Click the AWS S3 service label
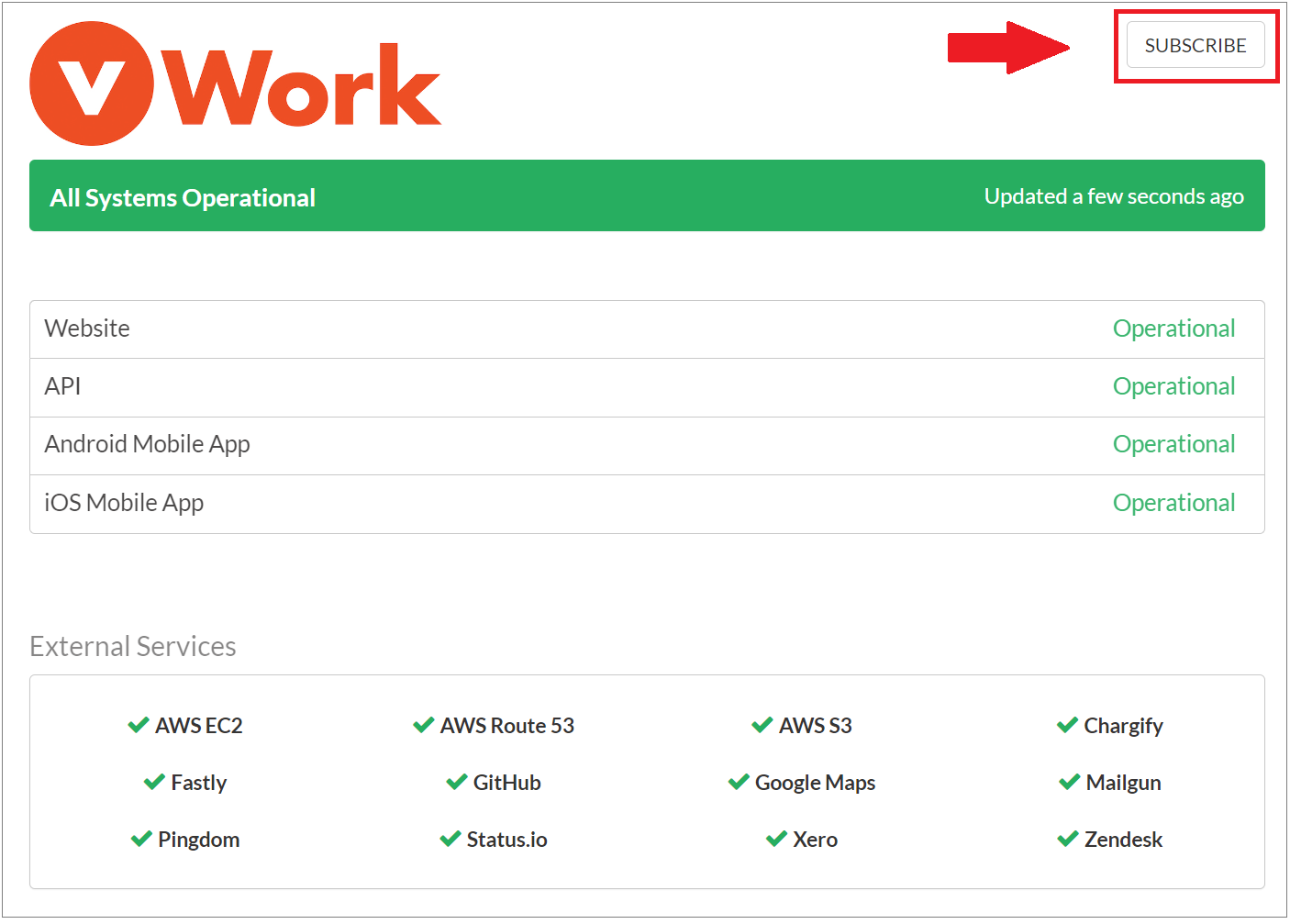The width and height of the screenshot is (1290, 924). coord(815,725)
